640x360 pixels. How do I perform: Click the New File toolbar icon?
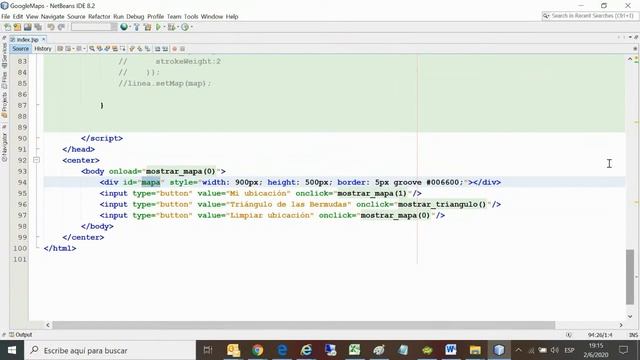click(x=7, y=27)
